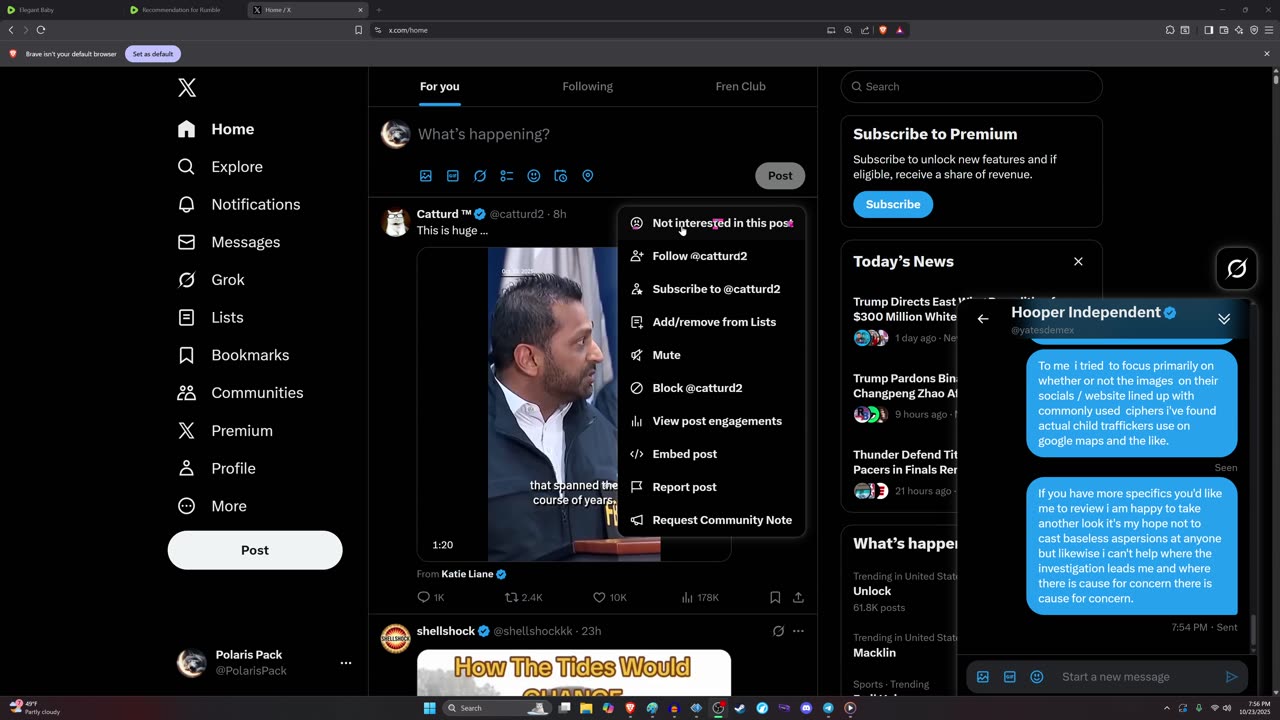Like the Catturd post
The height and width of the screenshot is (720, 1280).
point(609,597)
